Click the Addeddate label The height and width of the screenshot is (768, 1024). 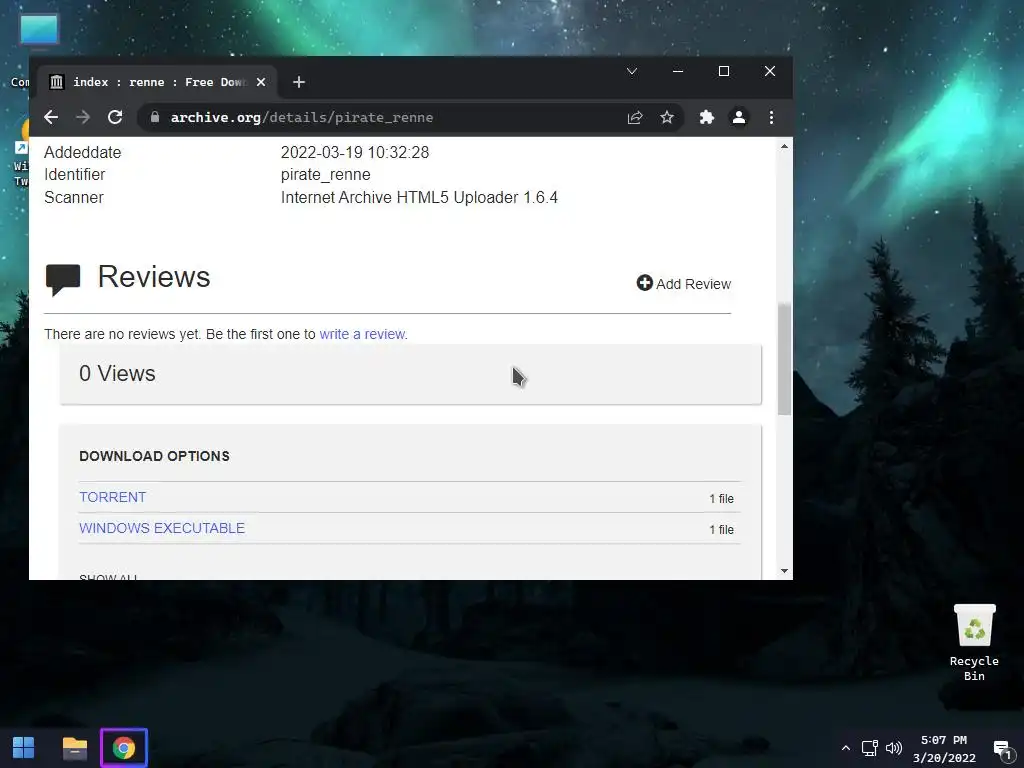[82, 152]
